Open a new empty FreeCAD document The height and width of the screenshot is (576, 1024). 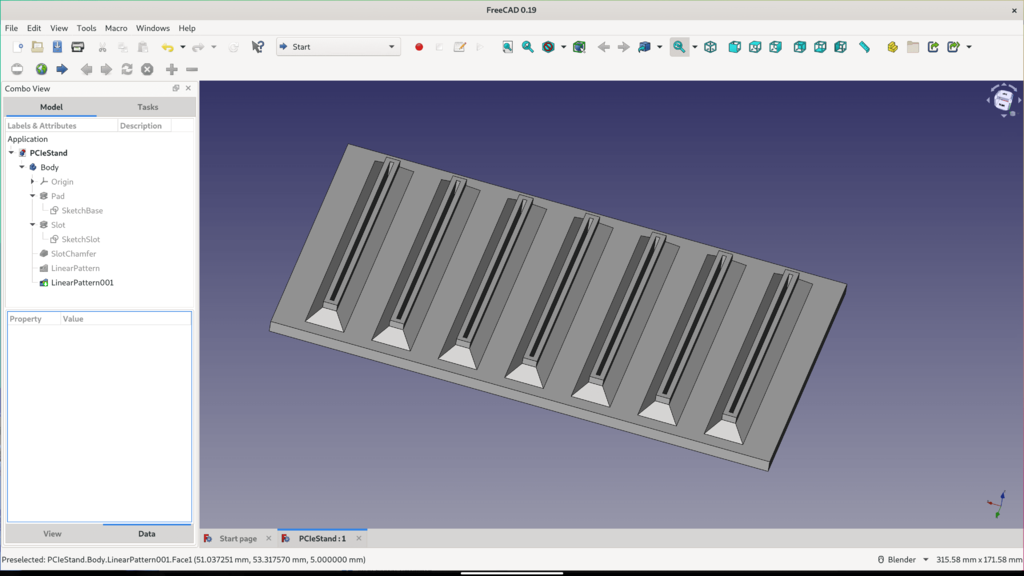(18, 46)
